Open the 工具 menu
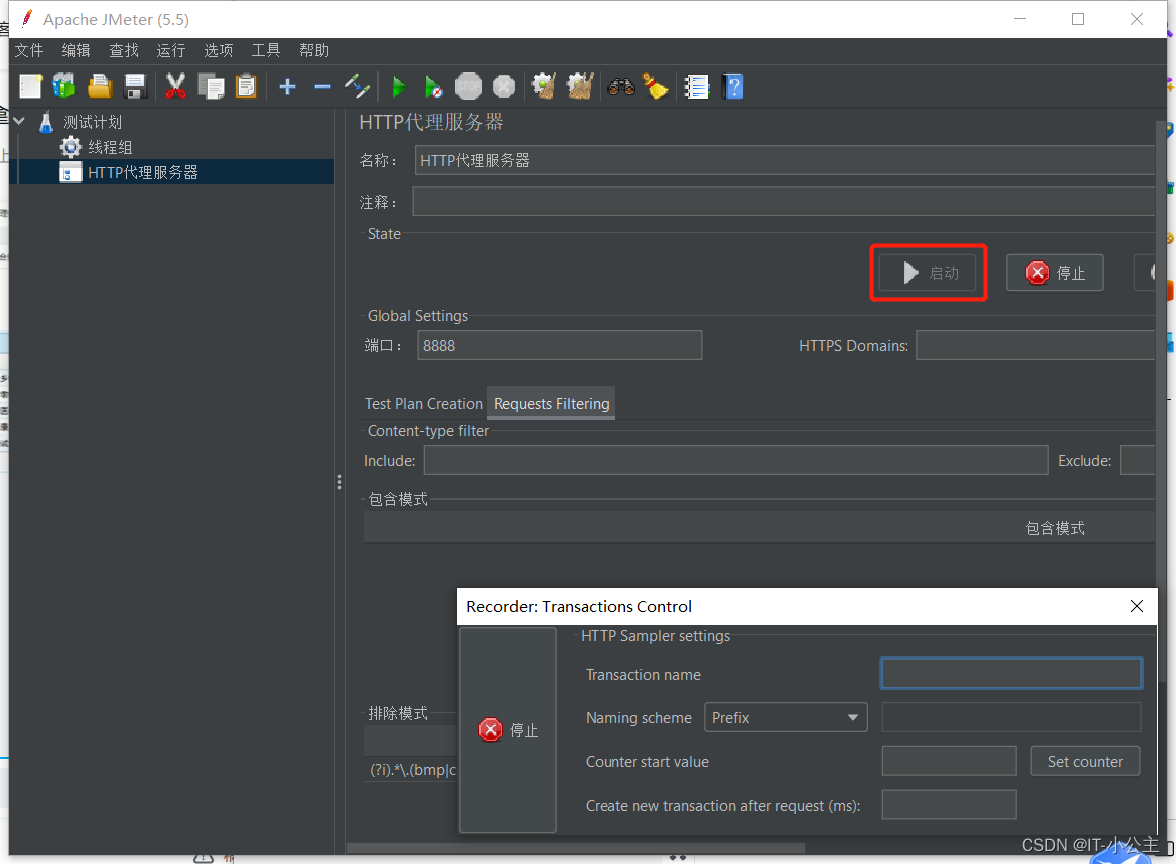Viewport: 1176px width, 864px height. tap(266, 50)
